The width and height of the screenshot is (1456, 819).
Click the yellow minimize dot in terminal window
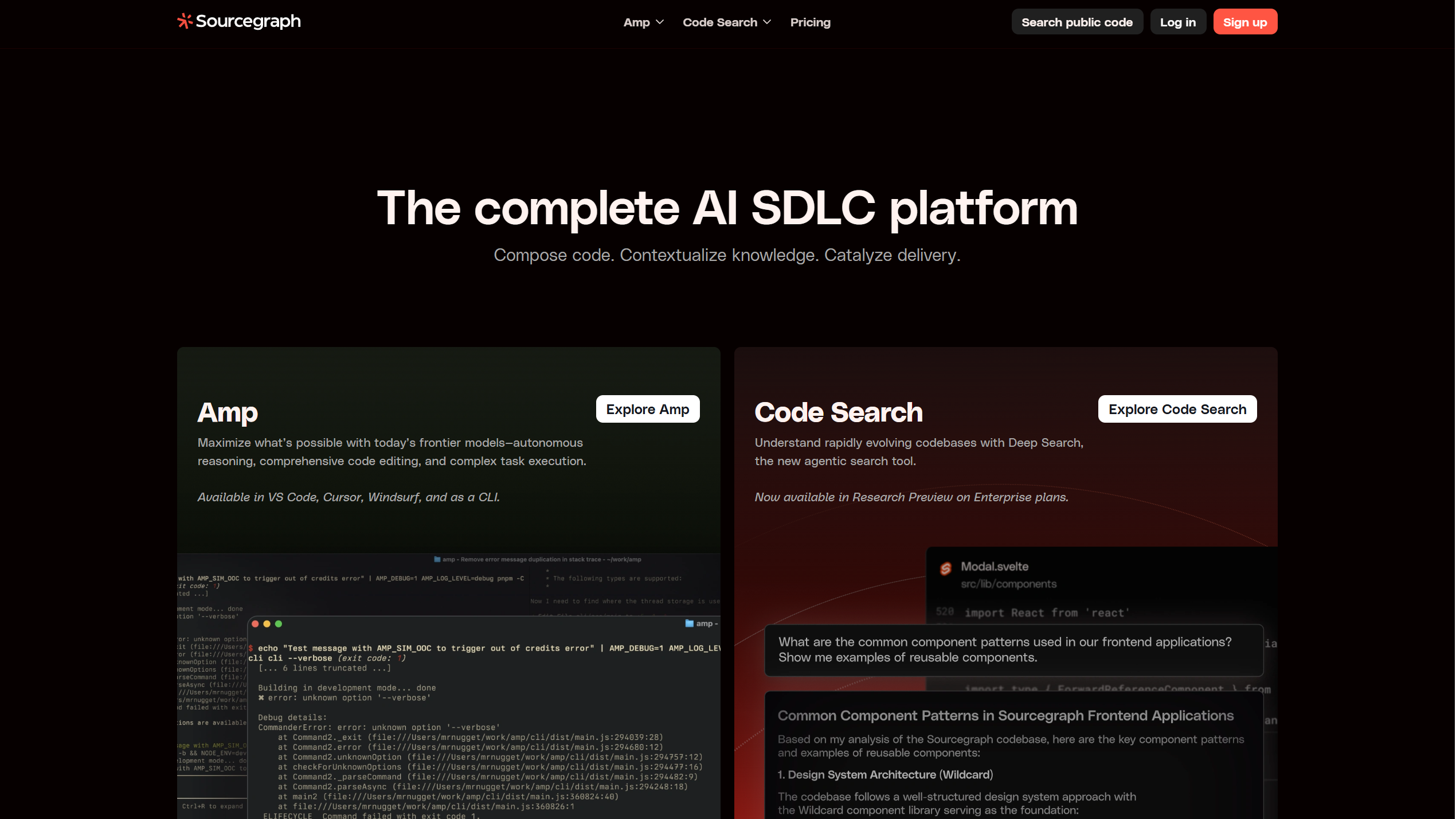click(267, 624)
